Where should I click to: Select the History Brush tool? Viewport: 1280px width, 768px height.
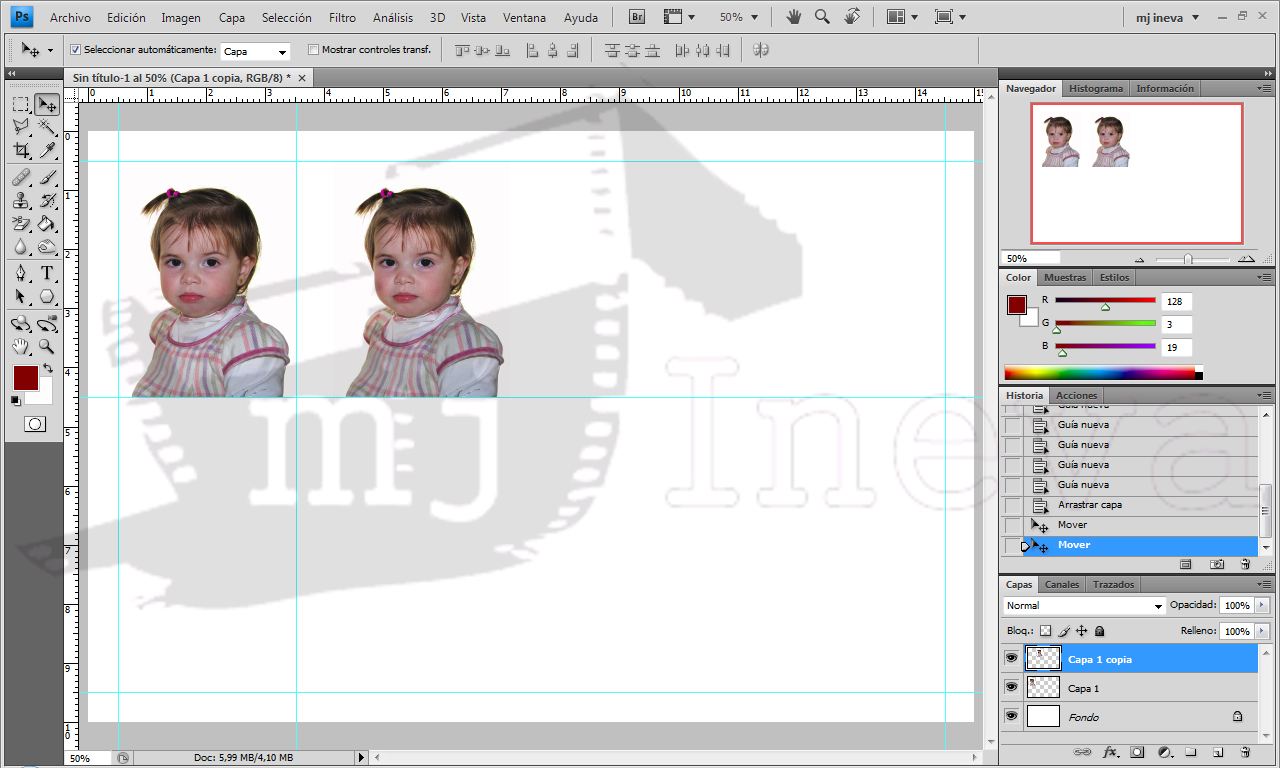47,201
